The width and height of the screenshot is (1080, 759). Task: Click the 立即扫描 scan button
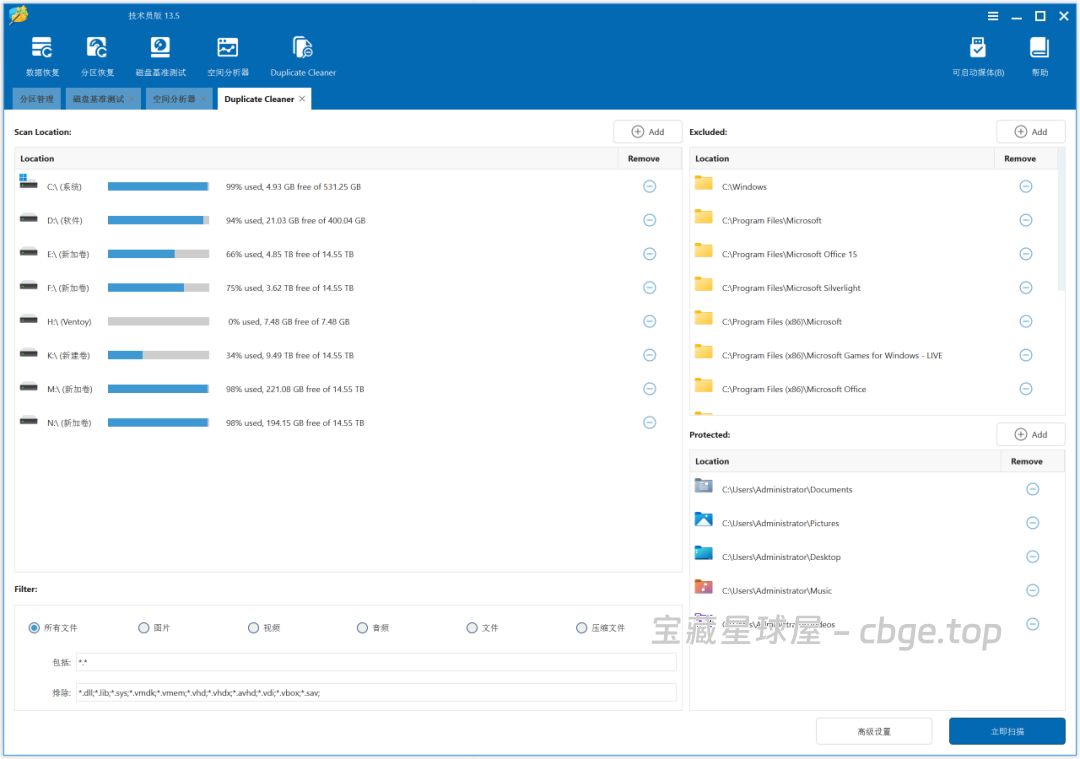pyautogui.click(x=1006, y=731)
